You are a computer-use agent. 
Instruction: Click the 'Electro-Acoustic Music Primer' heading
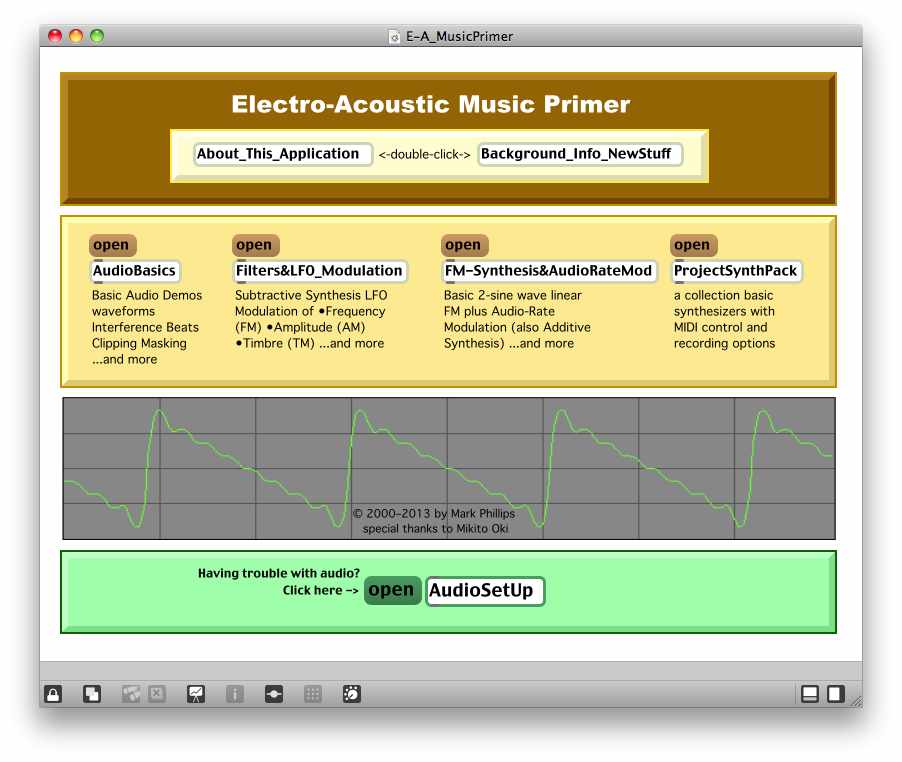click(x=431, y=105)
